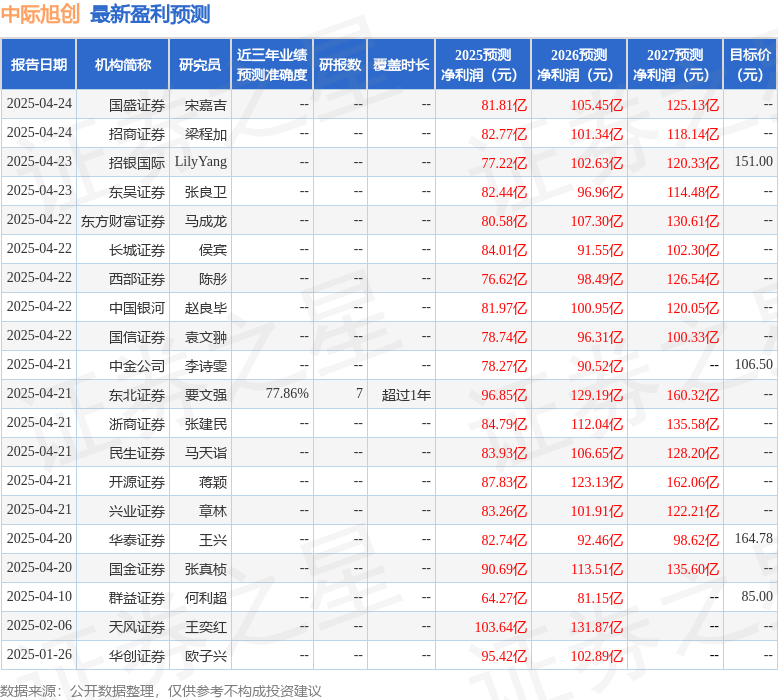Click the 103.64亿 profit value
This screenshot has height=700, width=778.
click(x=501, y=627)
